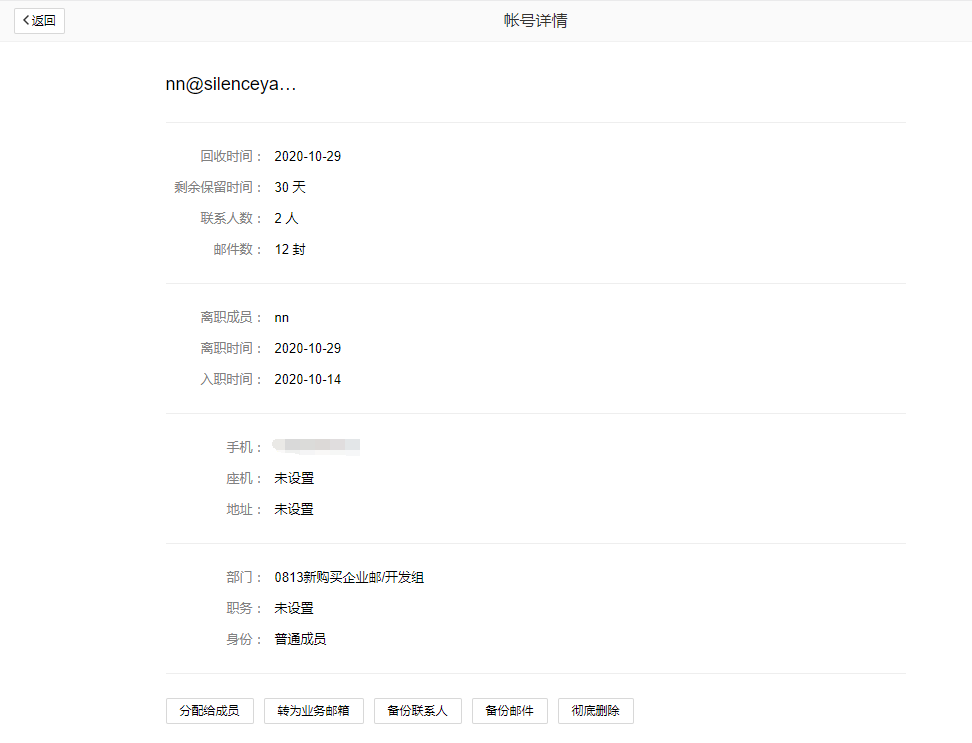Click the nn@silenceya… email heading

point(231,85)
